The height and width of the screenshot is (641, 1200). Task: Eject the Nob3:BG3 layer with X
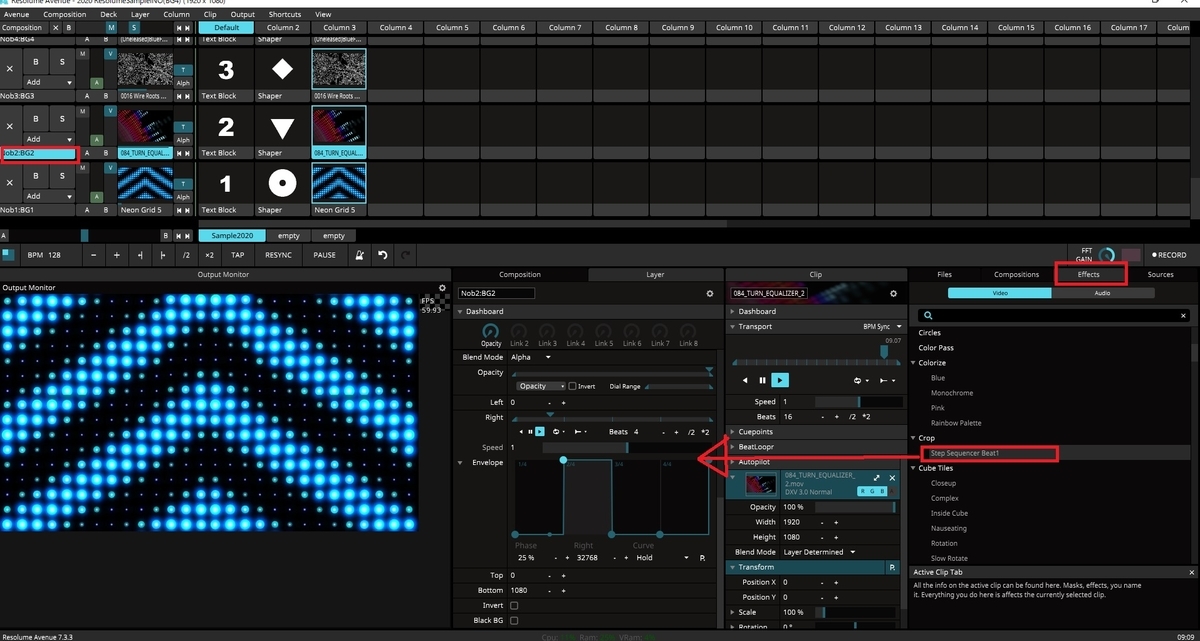[x=10, y=69]
